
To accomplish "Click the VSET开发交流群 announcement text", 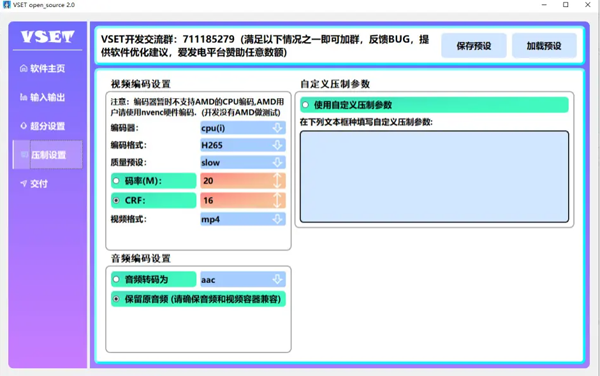I will 265,46.
